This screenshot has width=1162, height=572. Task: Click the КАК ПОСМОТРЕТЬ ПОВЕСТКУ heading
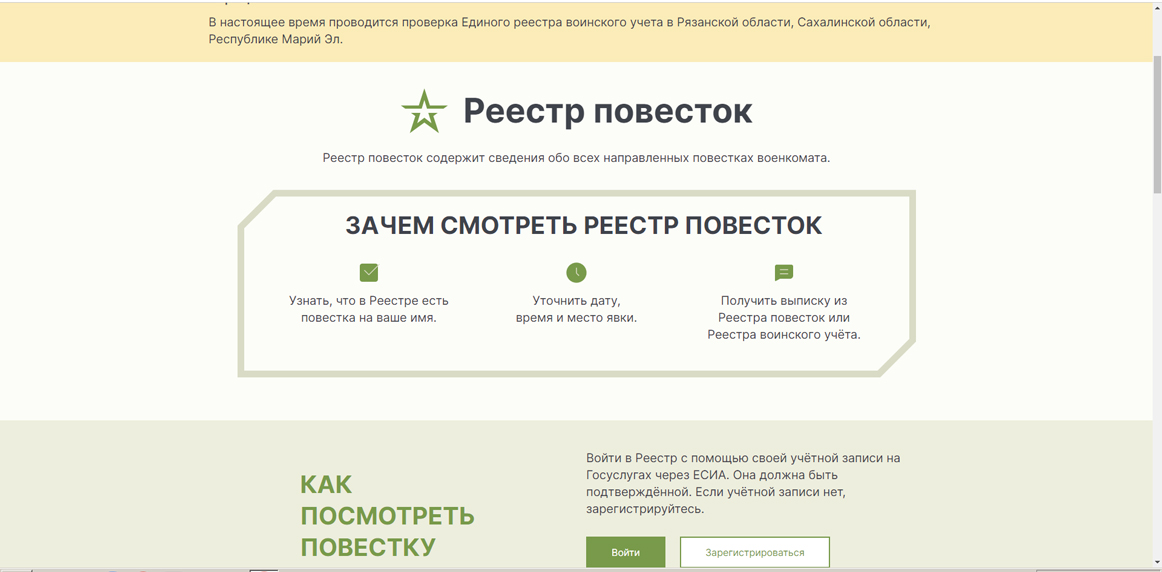point(387,516)
